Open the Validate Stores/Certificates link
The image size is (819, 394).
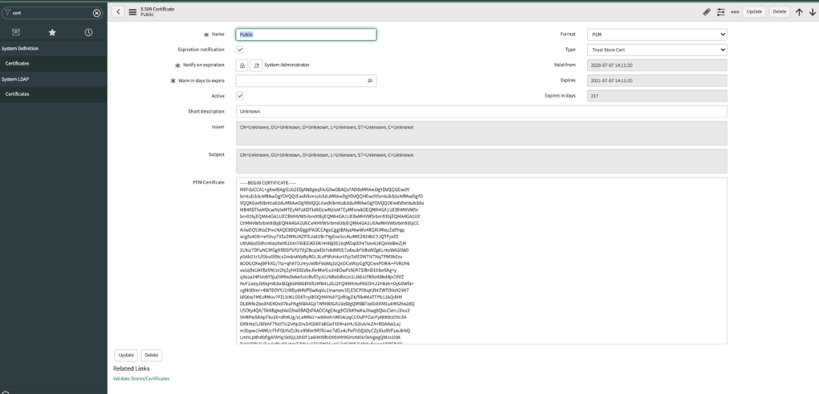coord(141,378)
